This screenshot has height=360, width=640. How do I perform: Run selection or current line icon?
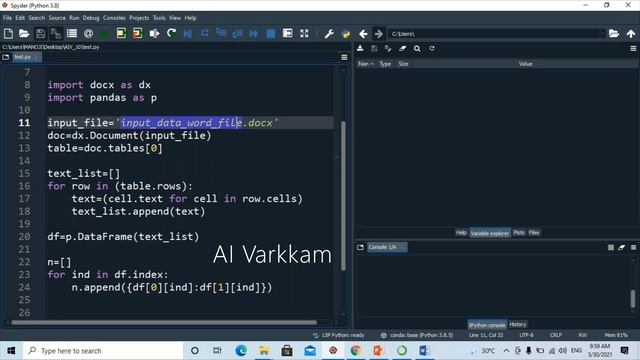tap(154, 33)
